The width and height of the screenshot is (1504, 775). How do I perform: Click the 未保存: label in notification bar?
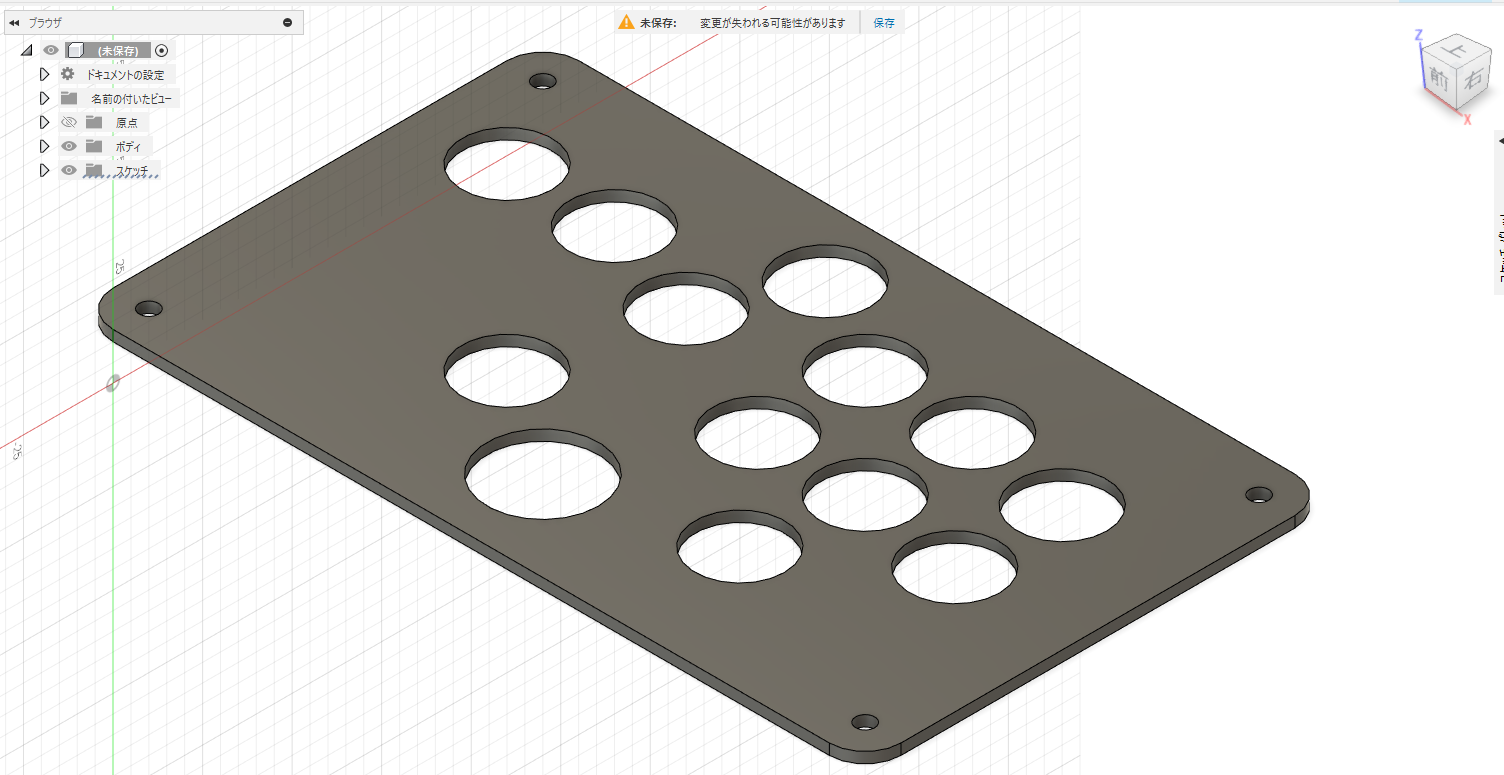(658, 22)
